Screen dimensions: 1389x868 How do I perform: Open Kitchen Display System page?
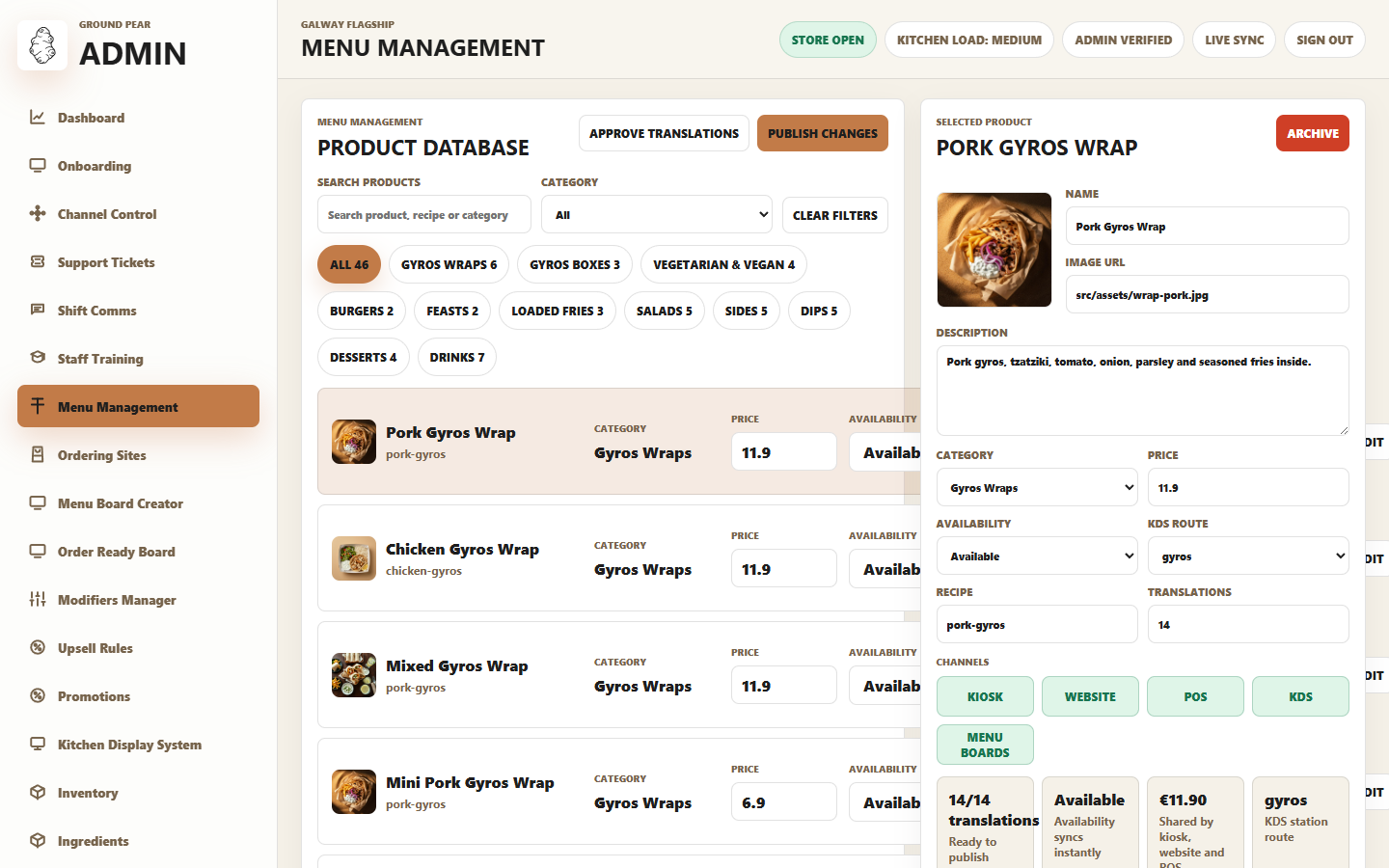[138, 745]
